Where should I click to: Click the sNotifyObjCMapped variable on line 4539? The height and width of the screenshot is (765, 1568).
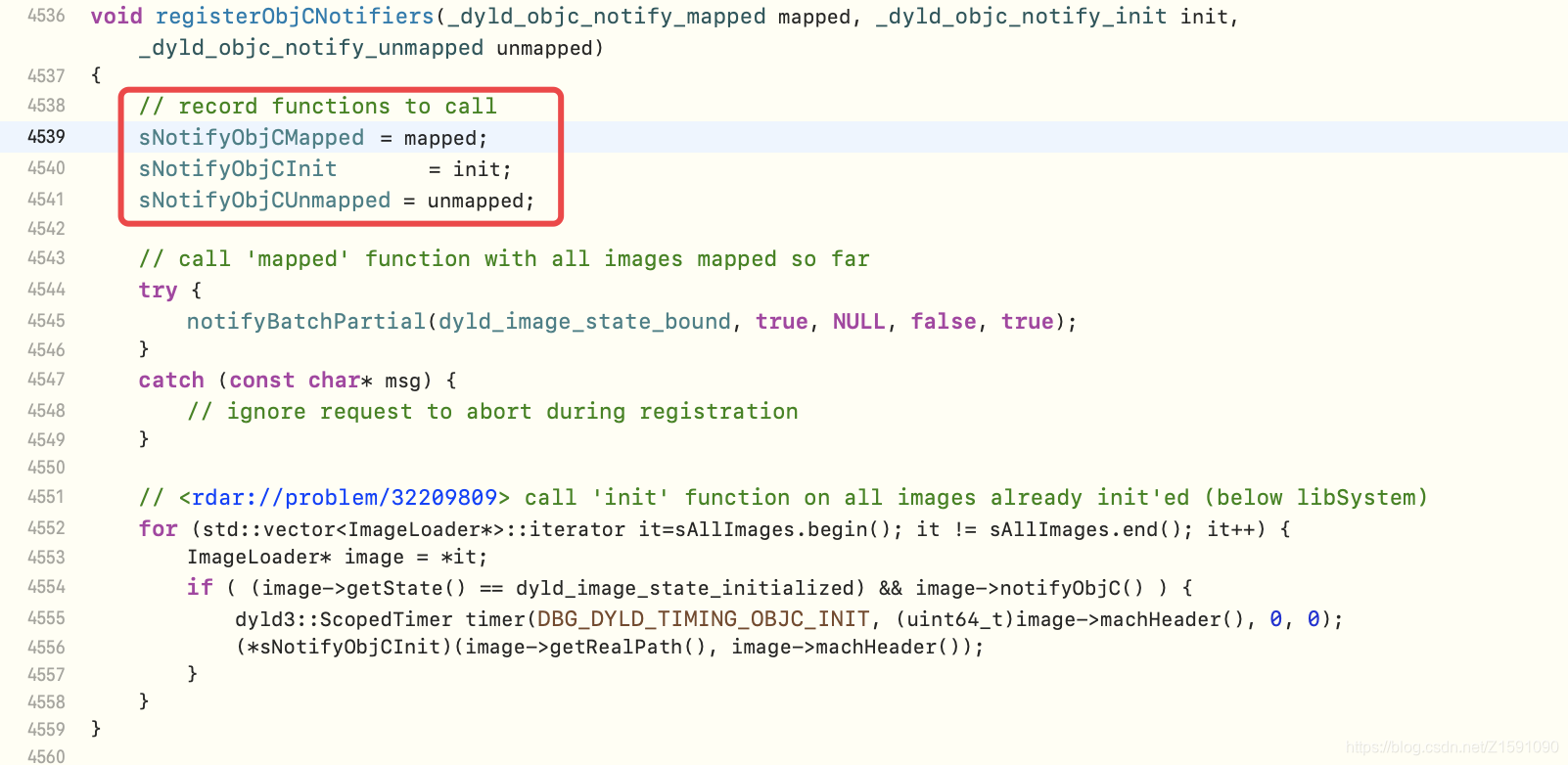(252, 138)
